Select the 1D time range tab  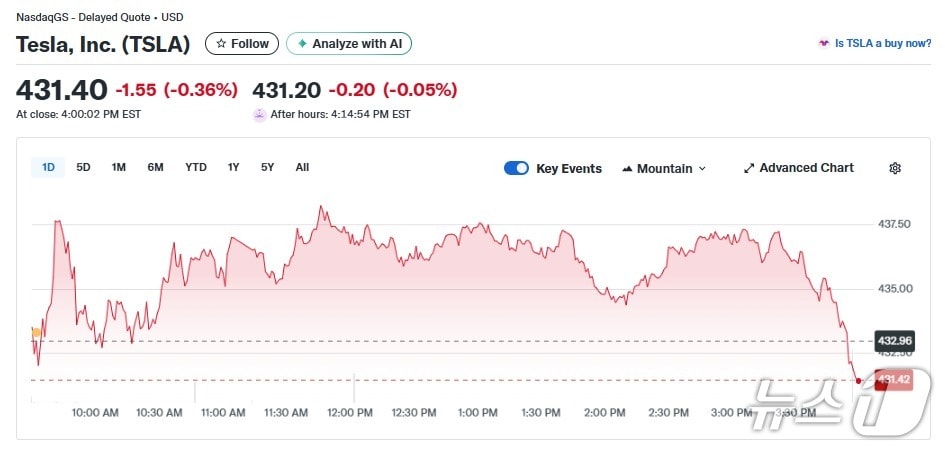(x=48, y=167)
